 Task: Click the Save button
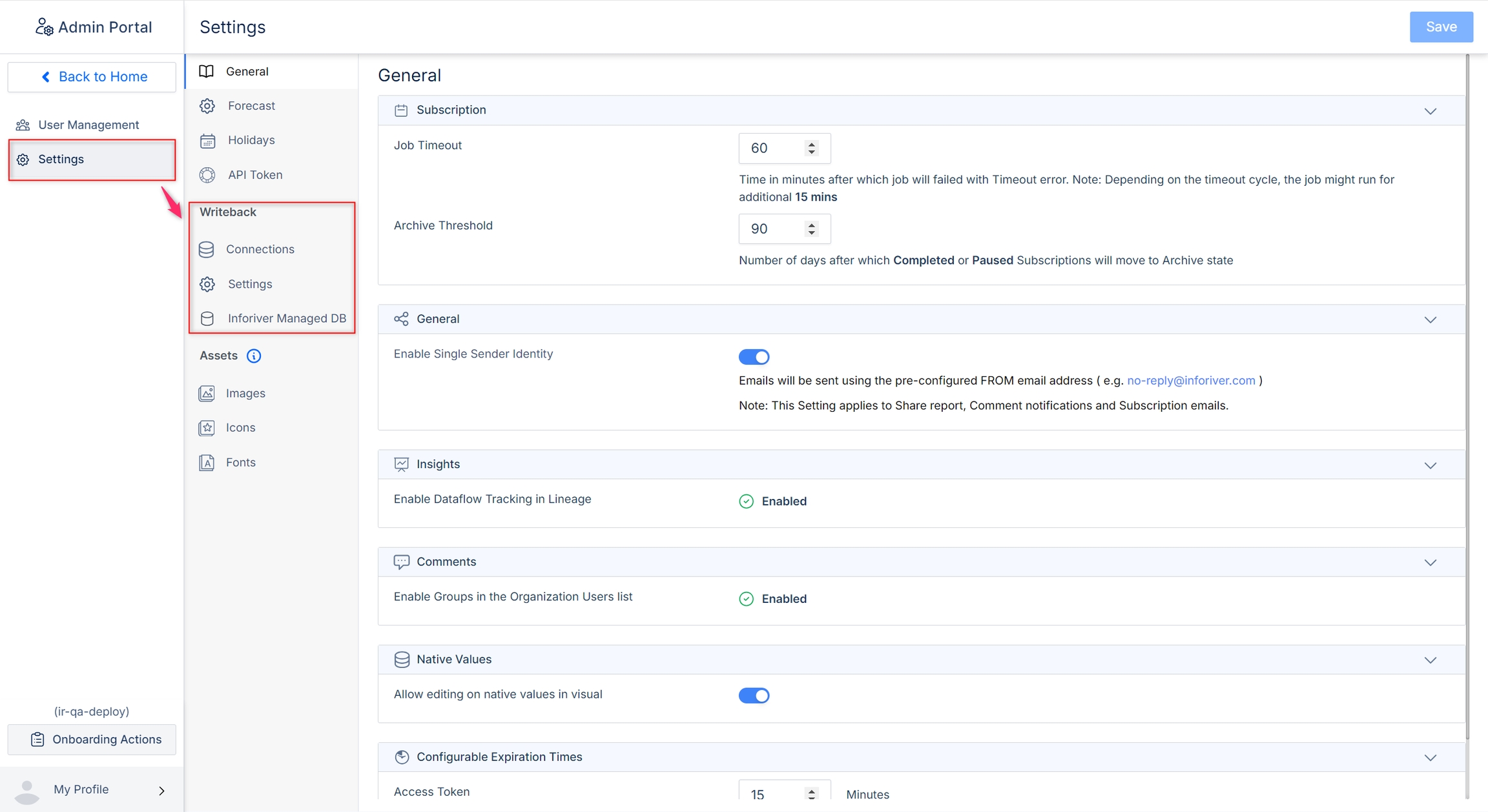[1441, 27]
